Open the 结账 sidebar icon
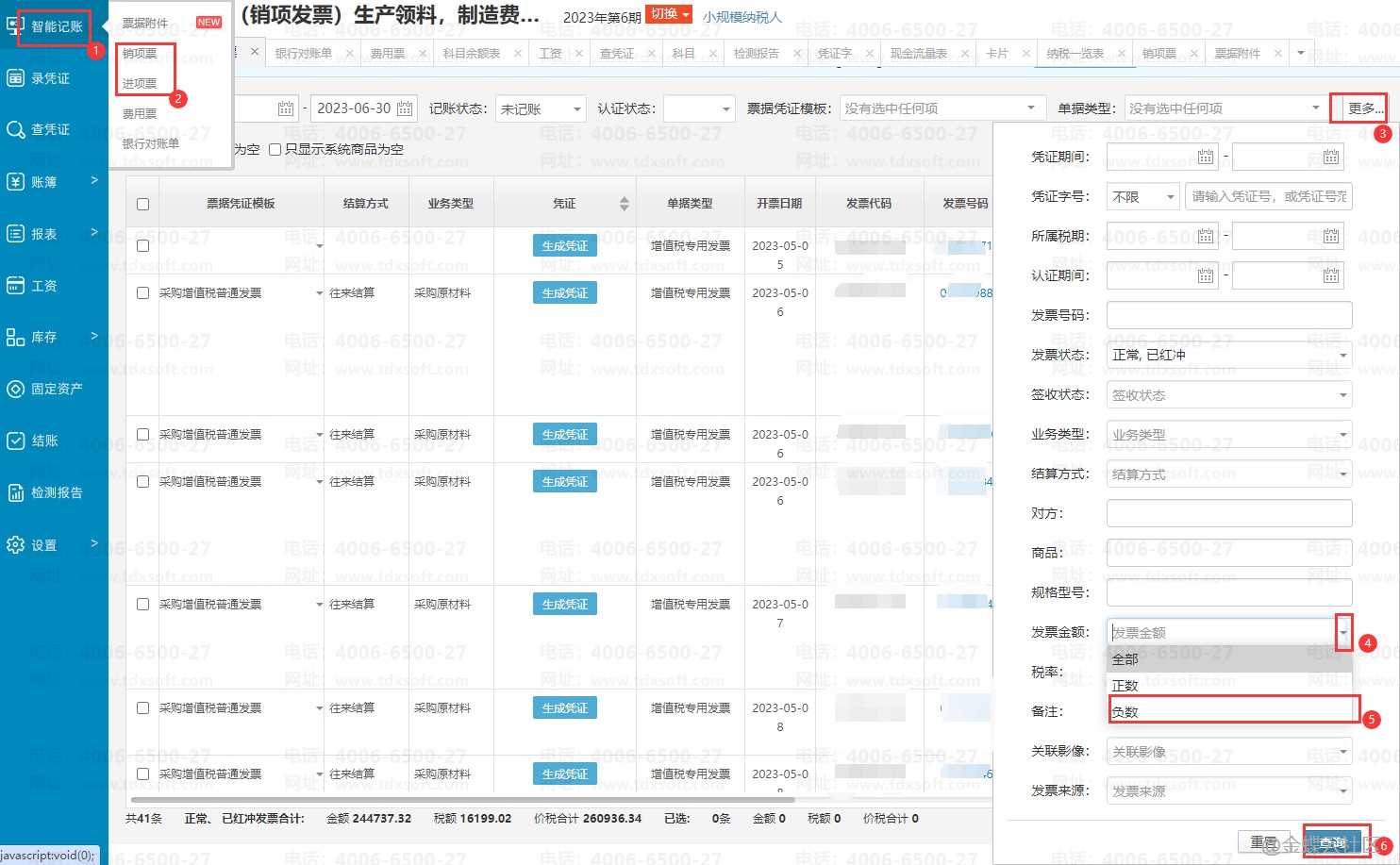Image resolution: width=1400 pixels, height=865 pixels. click(x=16, y=441)
